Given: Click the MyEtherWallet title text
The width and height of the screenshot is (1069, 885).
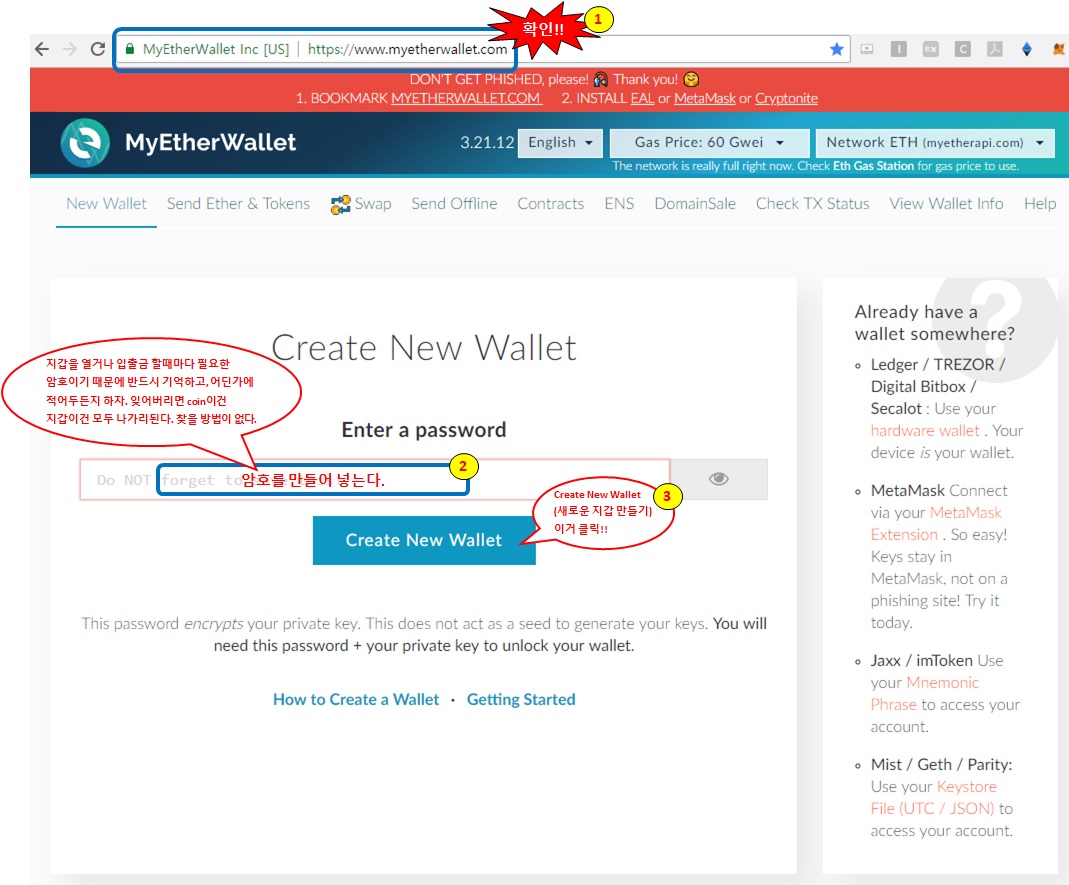Looking at the screenshot, I should pyautogui.click(x=210, y=142).
